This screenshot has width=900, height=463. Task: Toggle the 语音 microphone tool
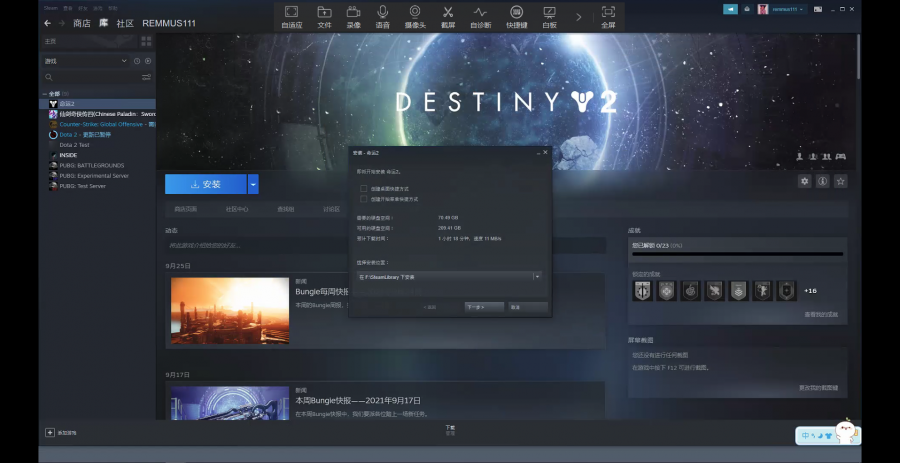point(382,17)
